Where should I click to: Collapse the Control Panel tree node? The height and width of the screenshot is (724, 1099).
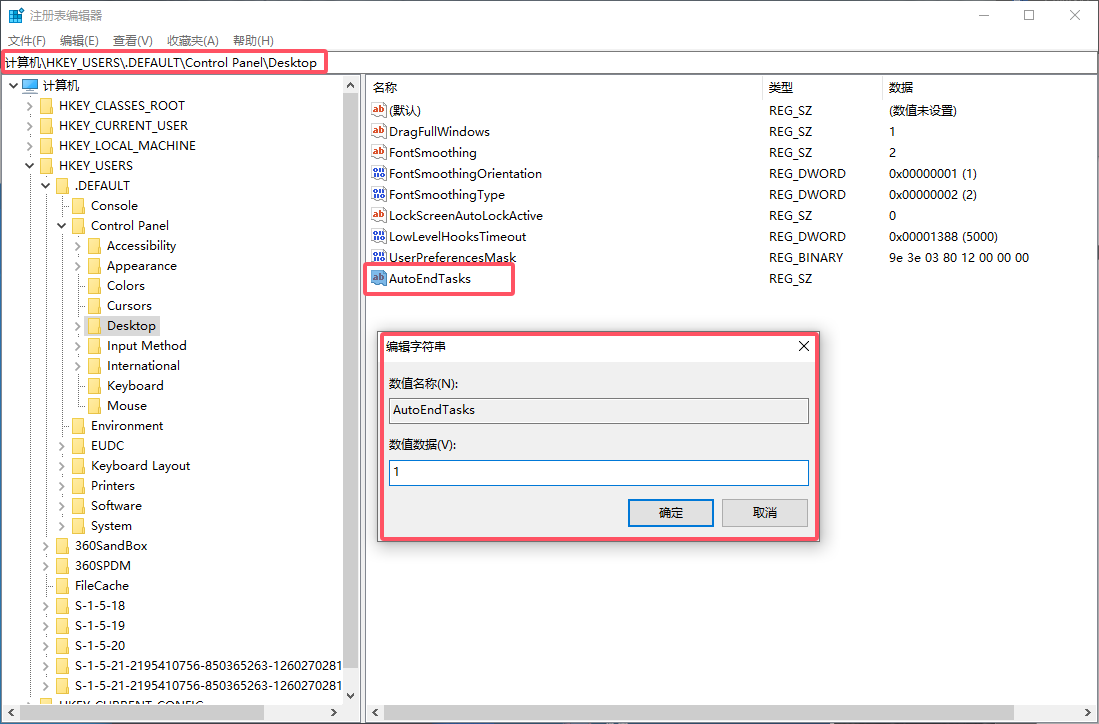pyautogui.click(x=62, y=225)
